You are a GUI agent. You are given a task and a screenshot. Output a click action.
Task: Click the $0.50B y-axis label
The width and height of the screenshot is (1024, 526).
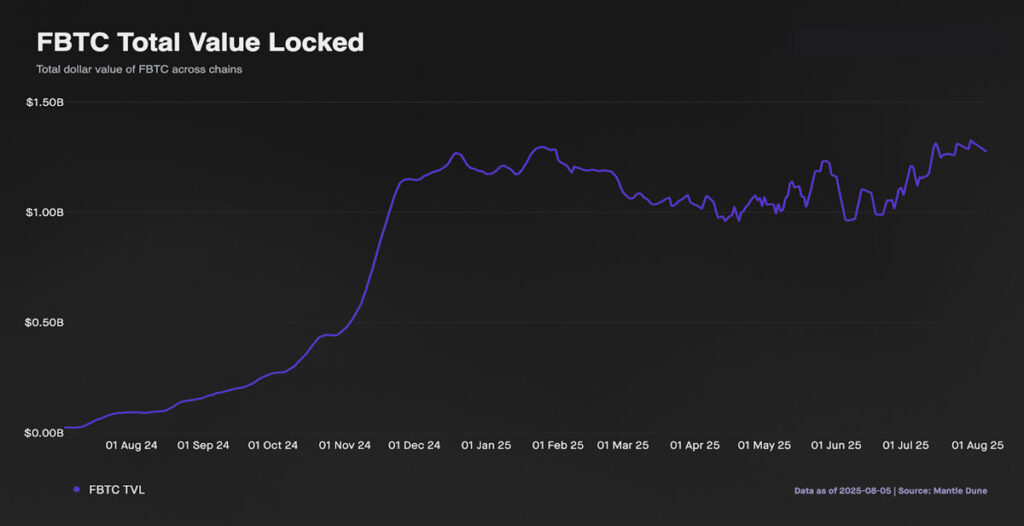coord(44,323)
